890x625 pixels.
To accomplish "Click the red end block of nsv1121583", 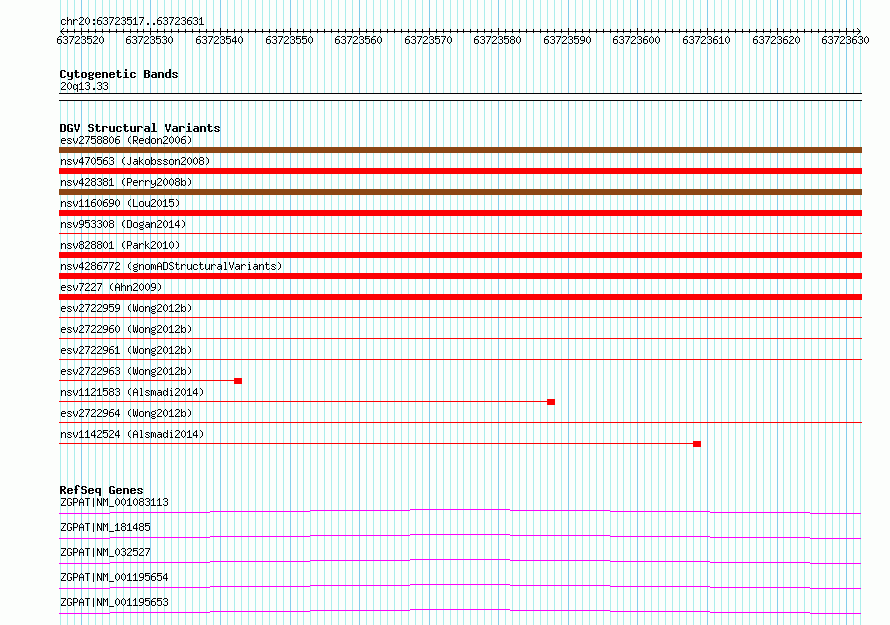I will click(x=551, y=402).
